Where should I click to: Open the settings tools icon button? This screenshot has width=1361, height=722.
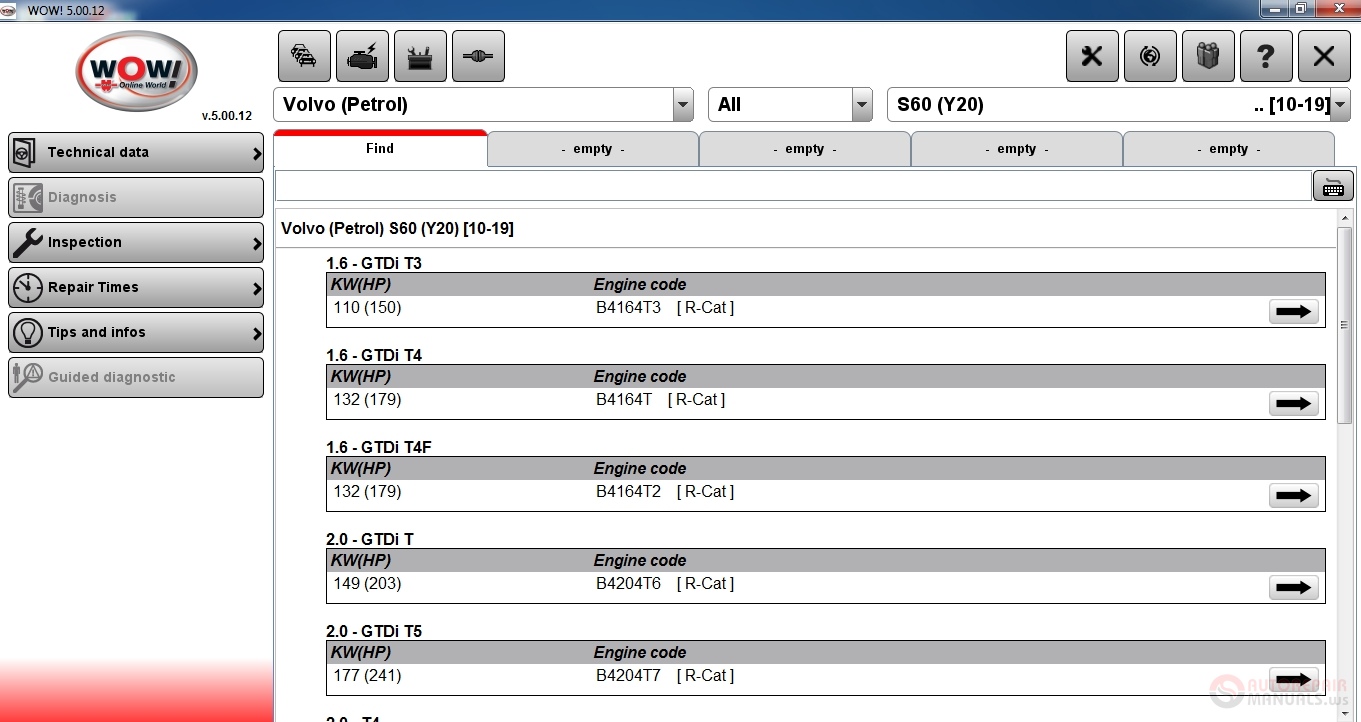(x=1092, y=56)
